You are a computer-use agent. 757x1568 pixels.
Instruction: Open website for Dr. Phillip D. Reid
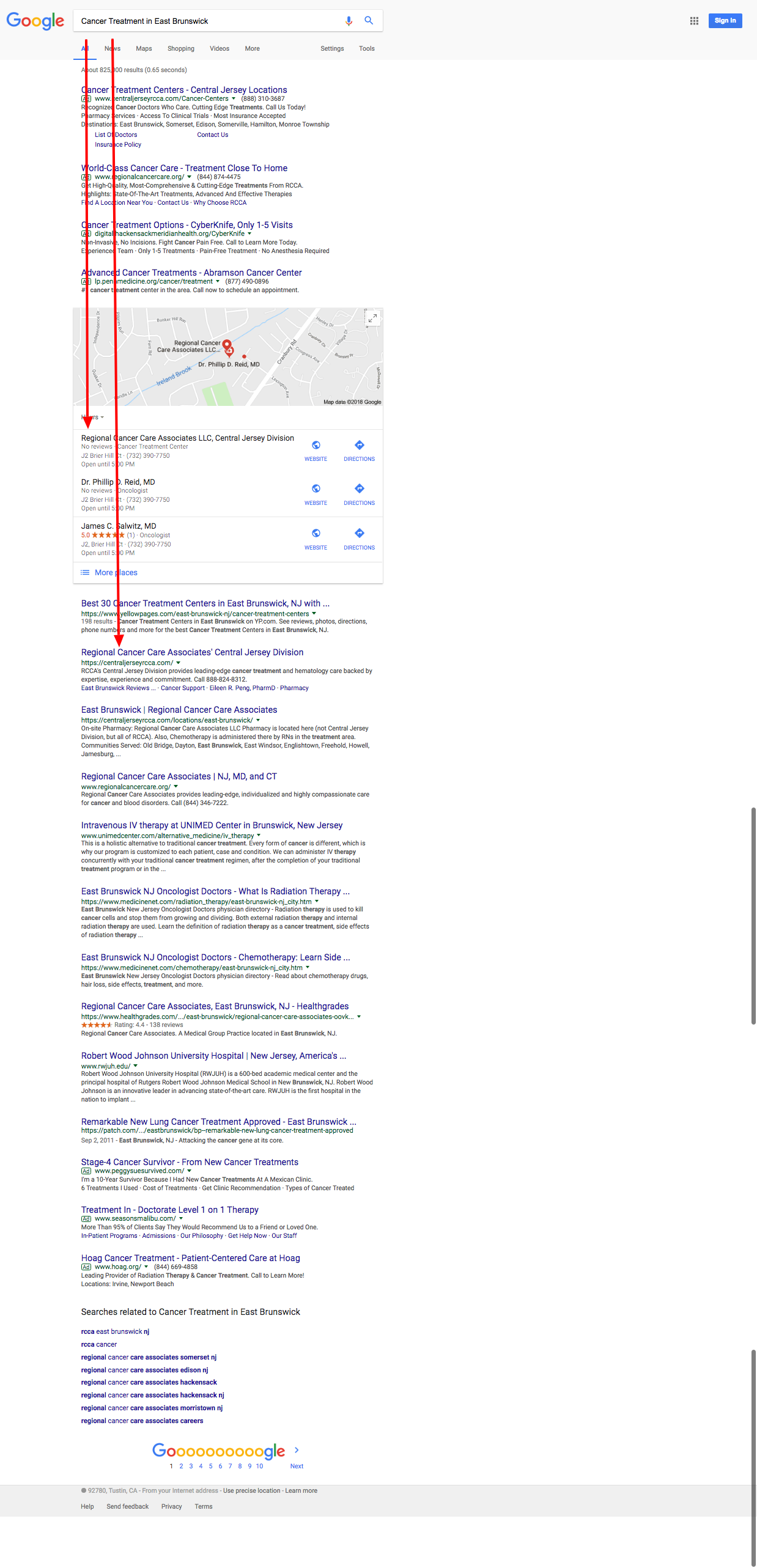316,495
